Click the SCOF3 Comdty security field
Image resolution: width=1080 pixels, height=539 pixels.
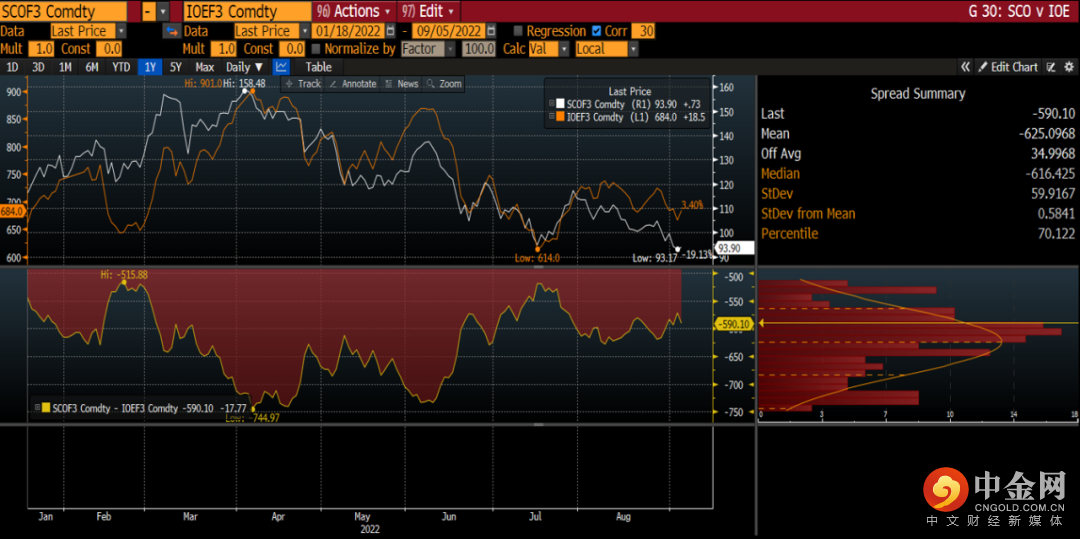coord(63,11)
